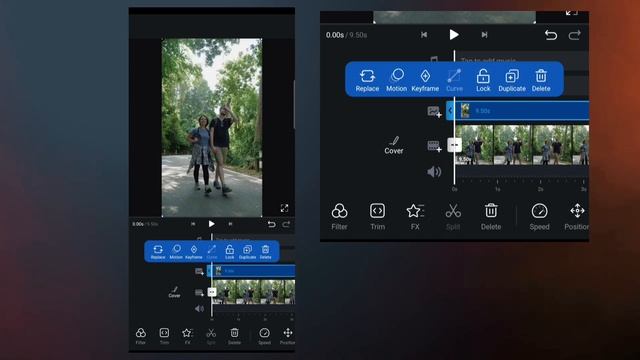Redo on the phone screen
The image size is (640, 360).
coord(286,224)
